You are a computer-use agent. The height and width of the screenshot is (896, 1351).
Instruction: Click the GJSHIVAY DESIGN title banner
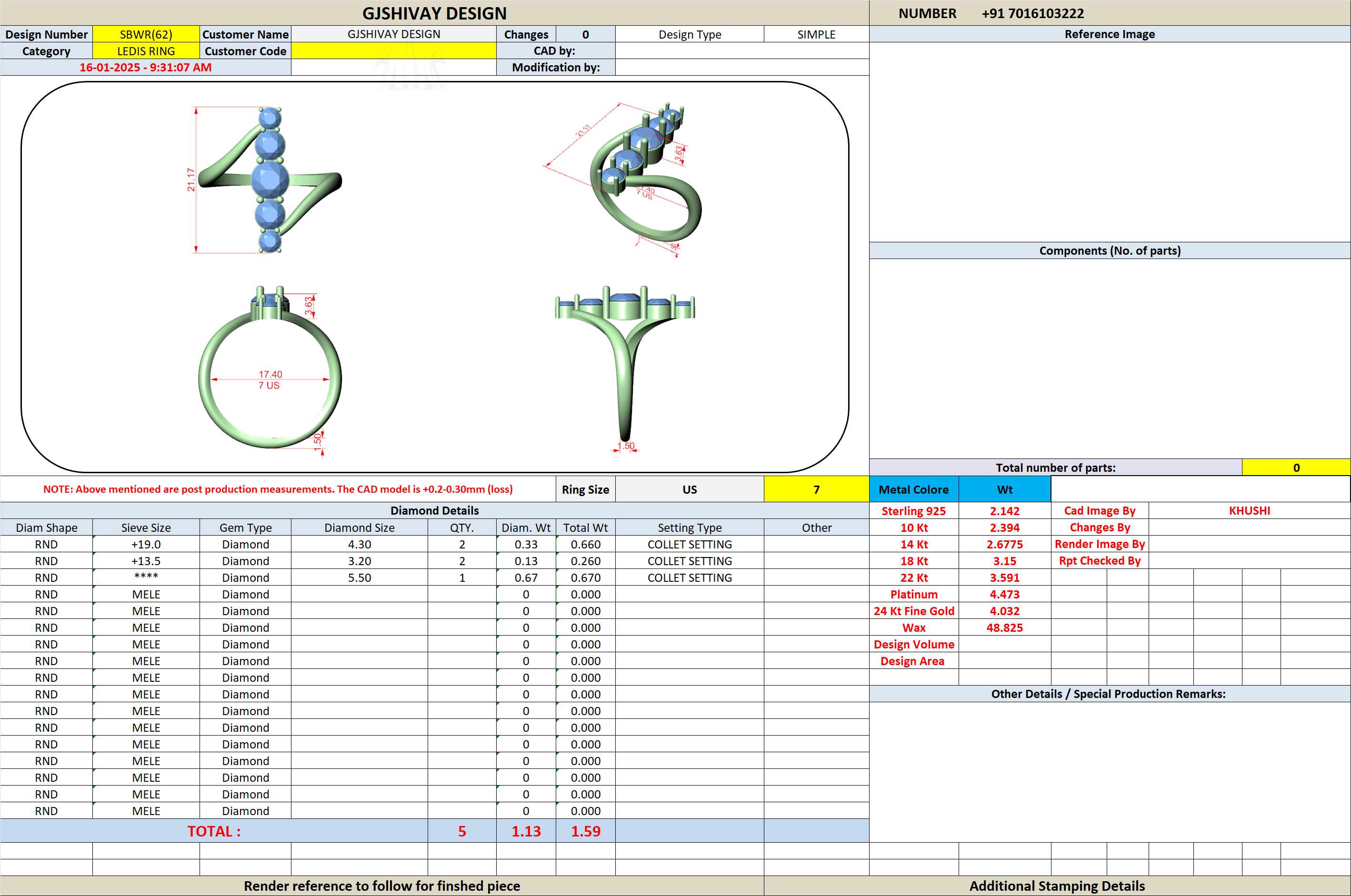434,12
